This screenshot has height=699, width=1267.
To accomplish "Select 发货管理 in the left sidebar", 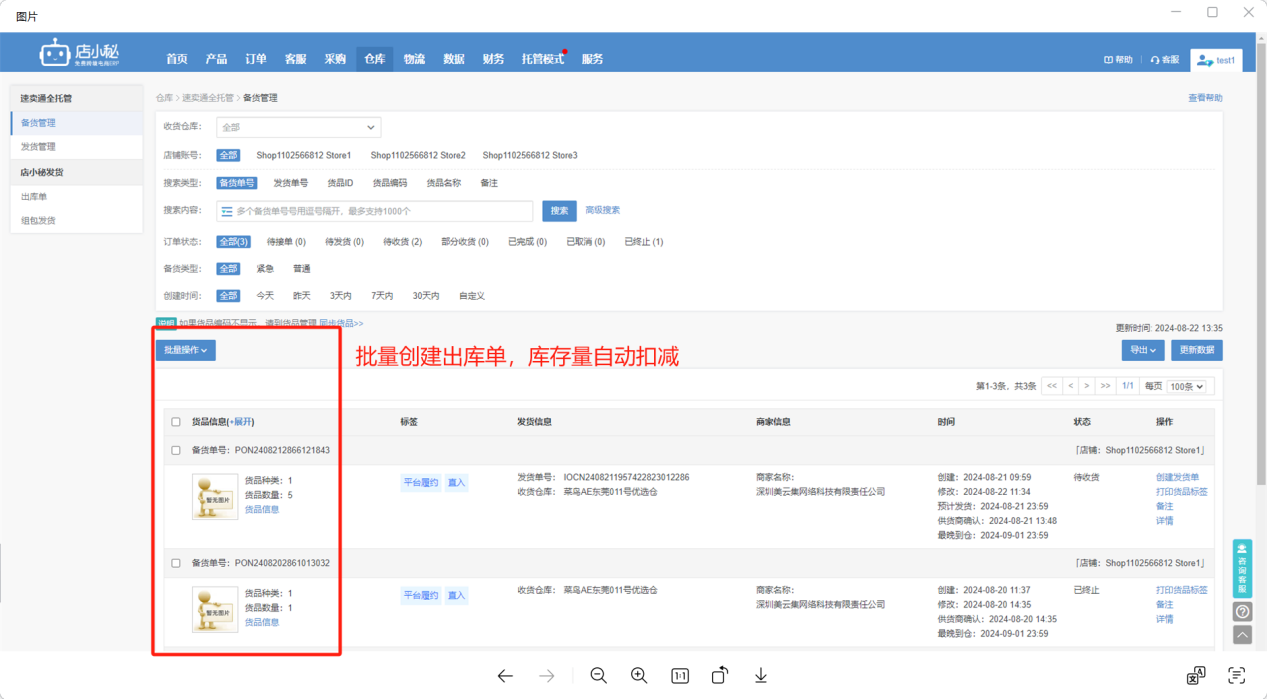I will pos(39,147).
